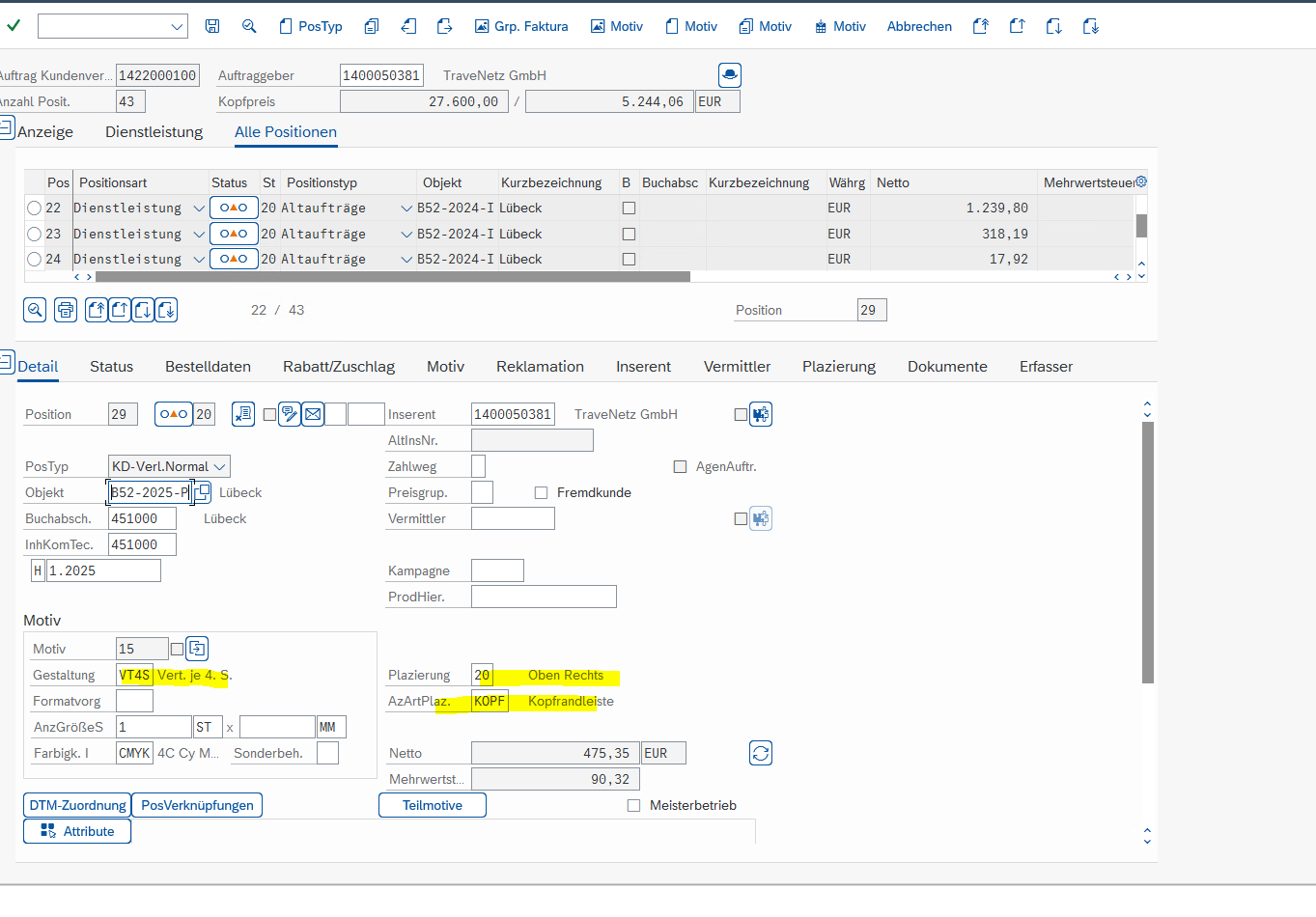
Task: Click the print icon below the table
Action: (66, 310)
